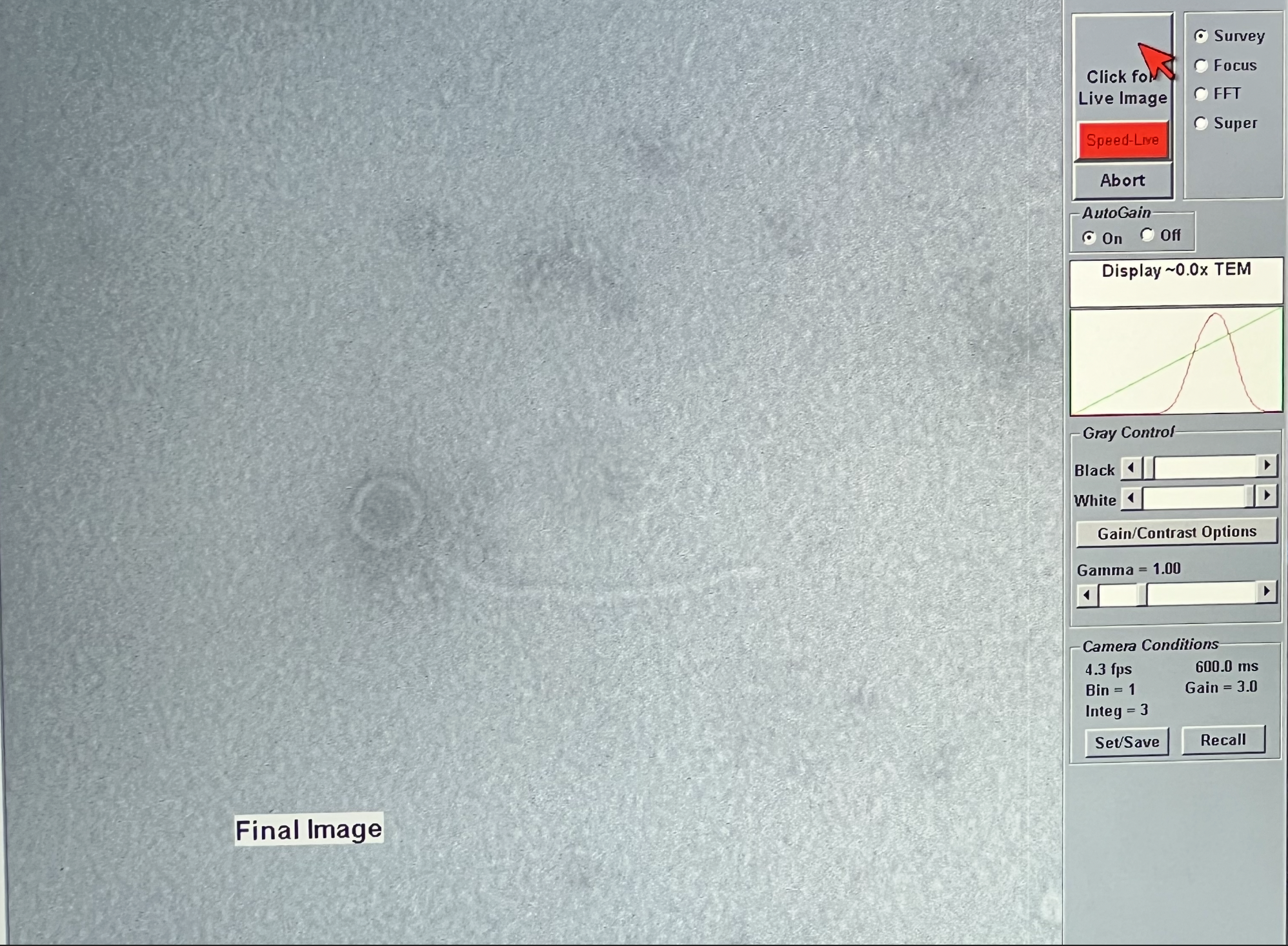Image resolution: width=1288 pixels, height=946 pixels.
Task: Abort the current acquisition
Action: tap(1122, 181)
